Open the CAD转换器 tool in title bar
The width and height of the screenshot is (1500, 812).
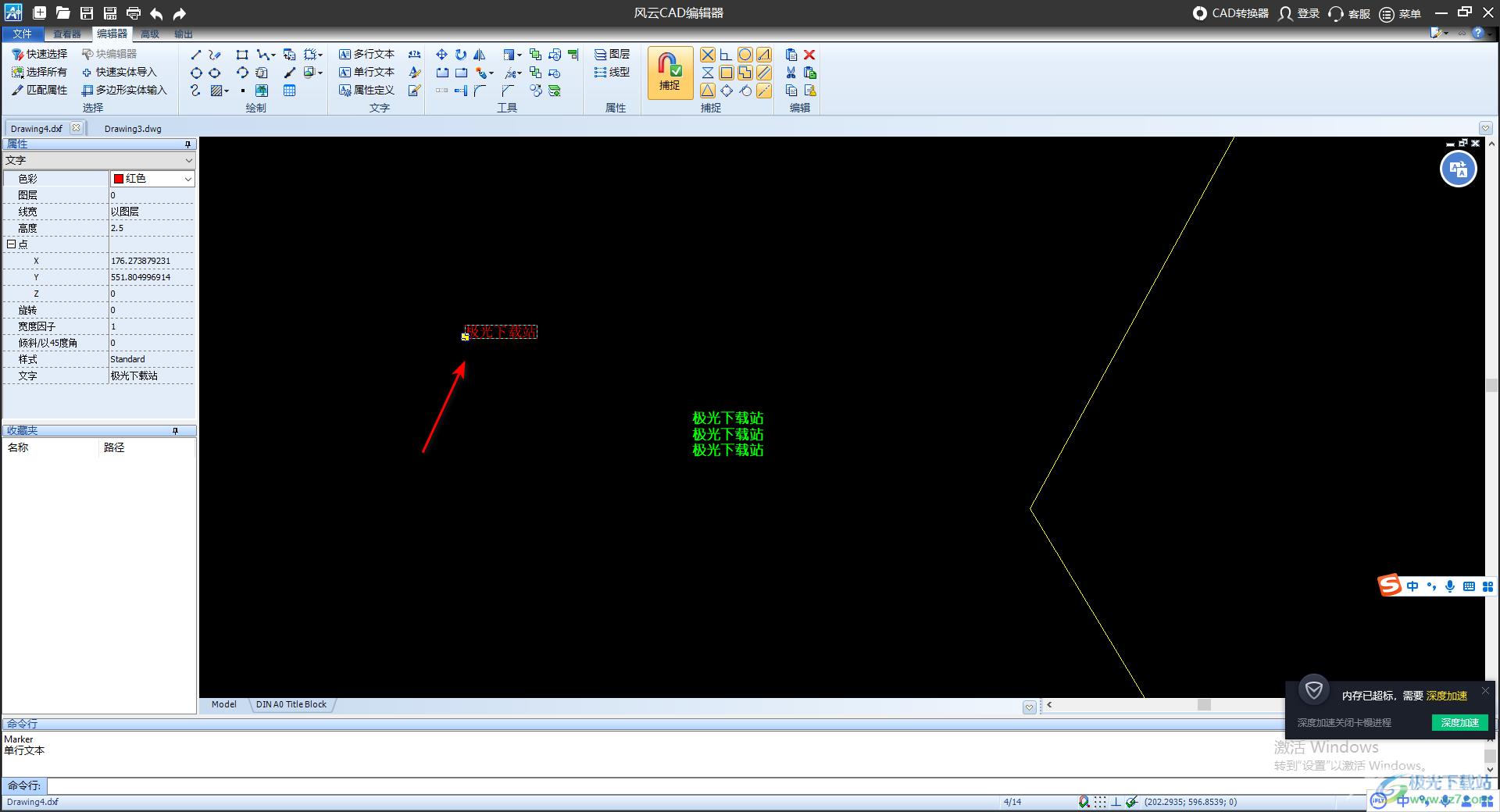click(1230, 13)
